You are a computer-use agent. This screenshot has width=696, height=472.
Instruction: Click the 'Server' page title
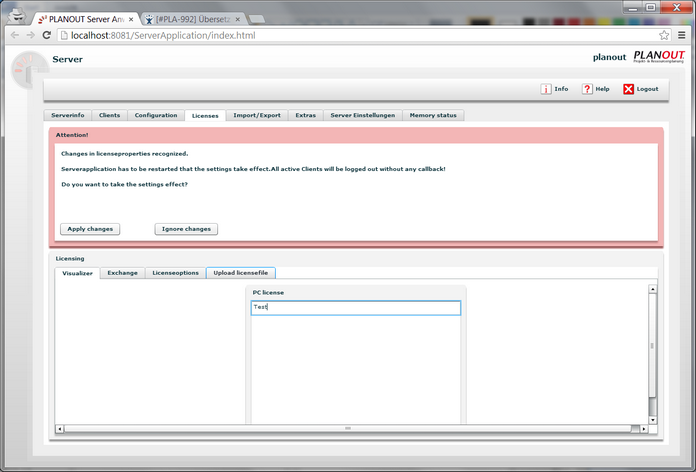pyautogui.click(x=67, y=59)
